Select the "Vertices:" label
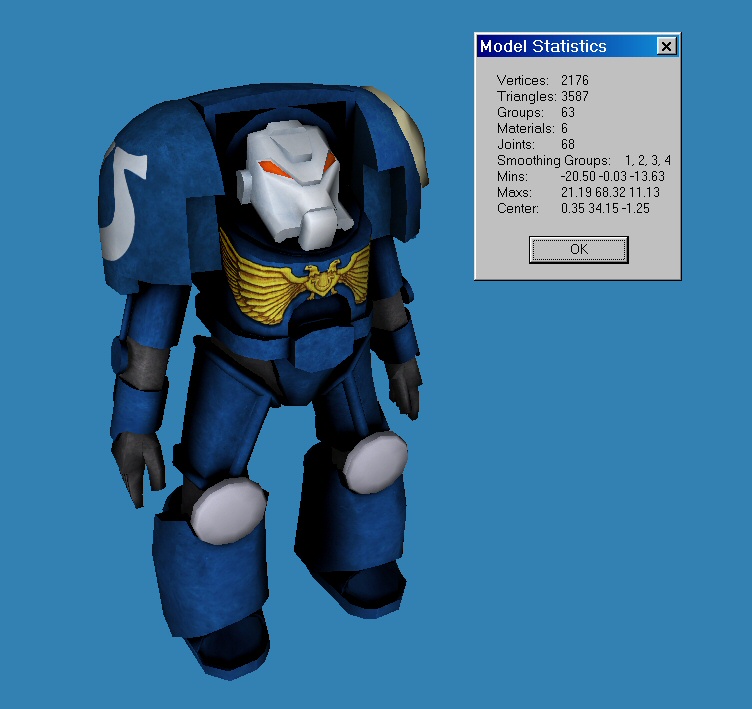The image size is (752, 709). click(523, 80)
